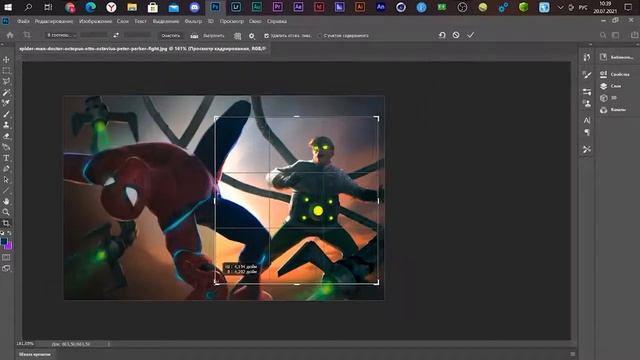Open Windows Start menu
640x360 pixels.
[x=8, y=7]
